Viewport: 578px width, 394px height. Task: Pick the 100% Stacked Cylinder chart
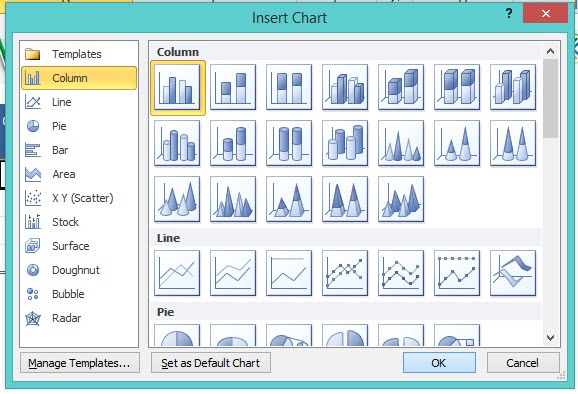289,143
